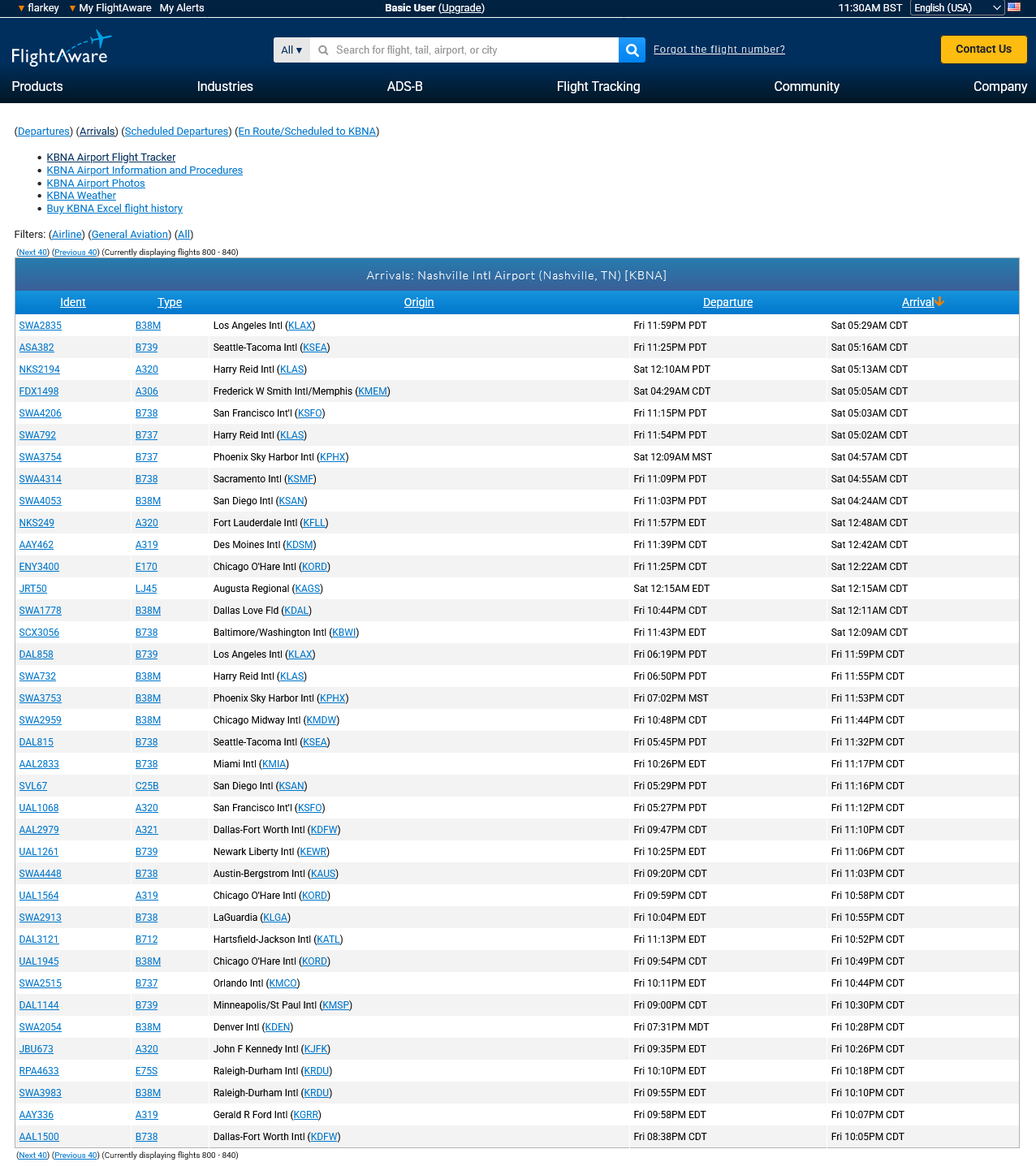Open the Products menu
Image resolution: width=1036 pixels, height=1162 pixels.
coord(37,86)
